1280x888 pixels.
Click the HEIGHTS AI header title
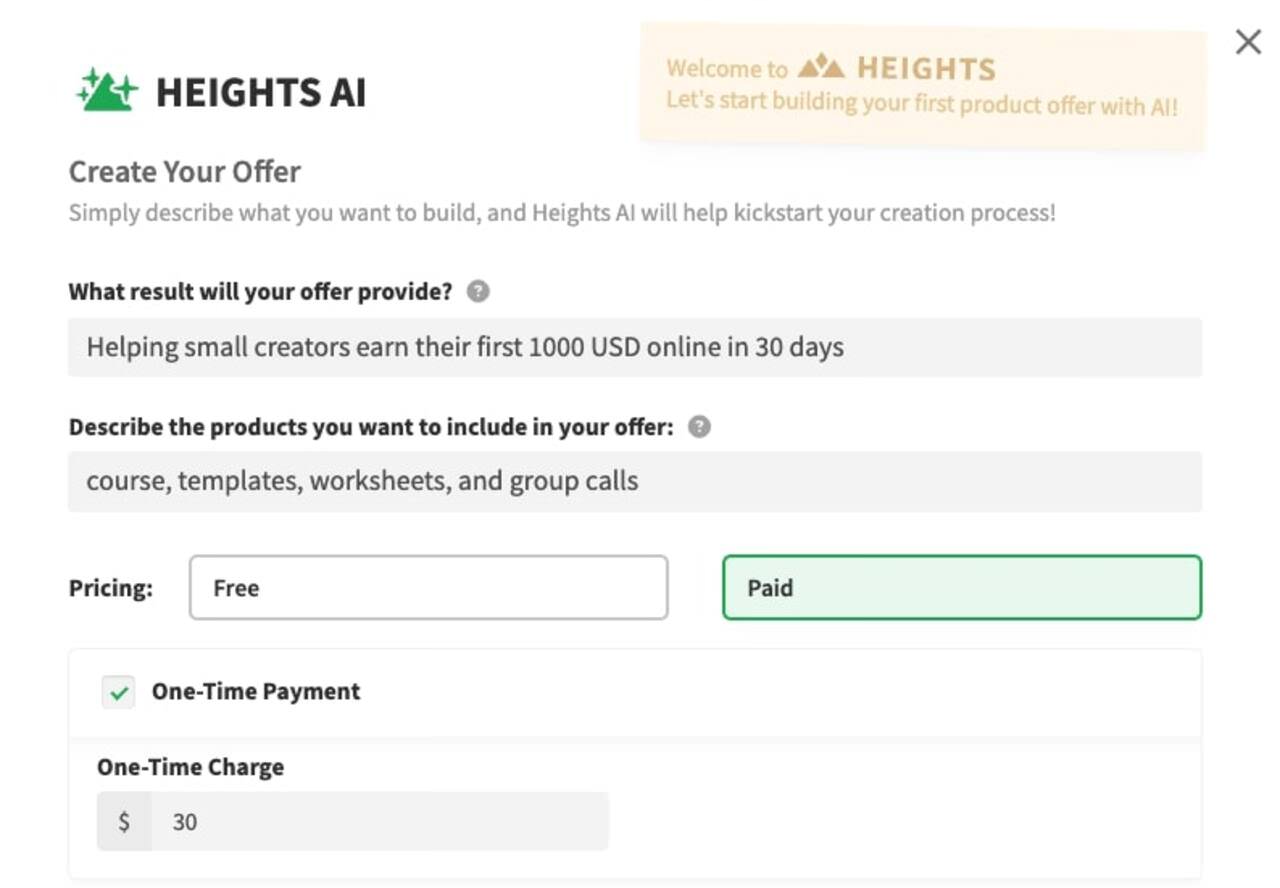point(262,90)
